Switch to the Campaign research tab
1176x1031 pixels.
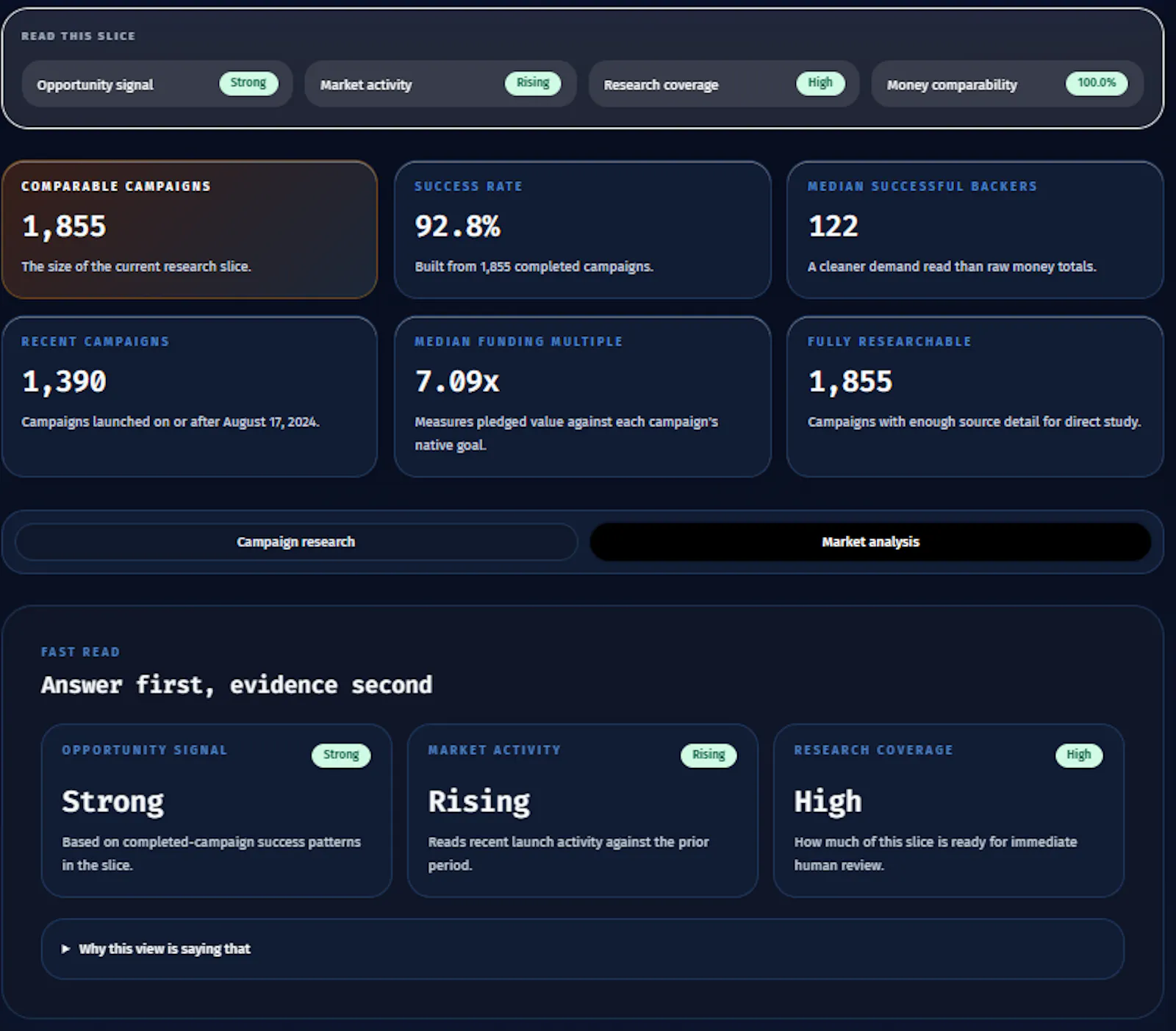pyautogui.click(x=296, y=542)
